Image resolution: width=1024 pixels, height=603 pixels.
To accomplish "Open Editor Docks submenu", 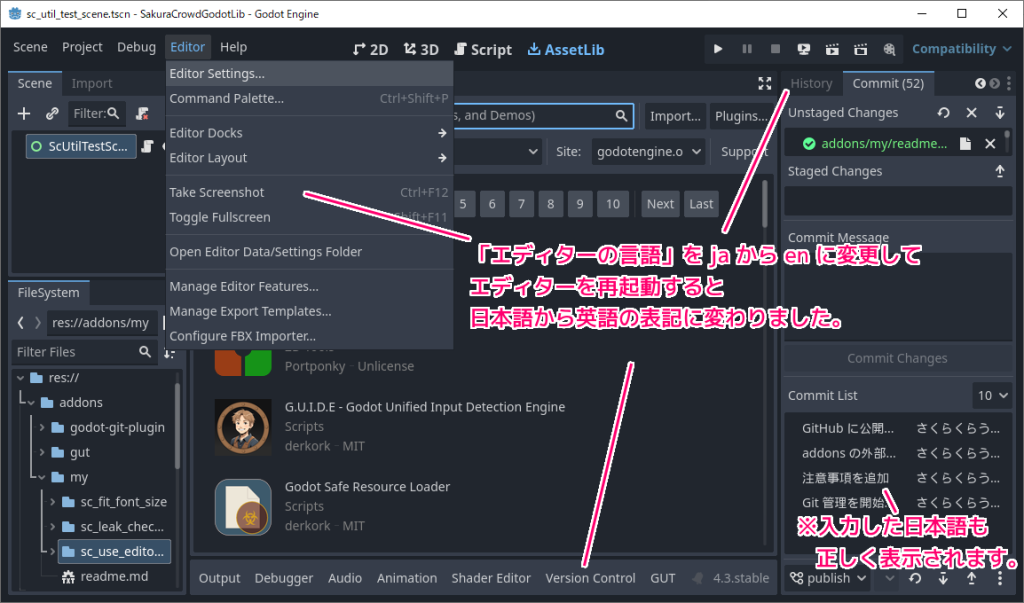I will [310, 133].
